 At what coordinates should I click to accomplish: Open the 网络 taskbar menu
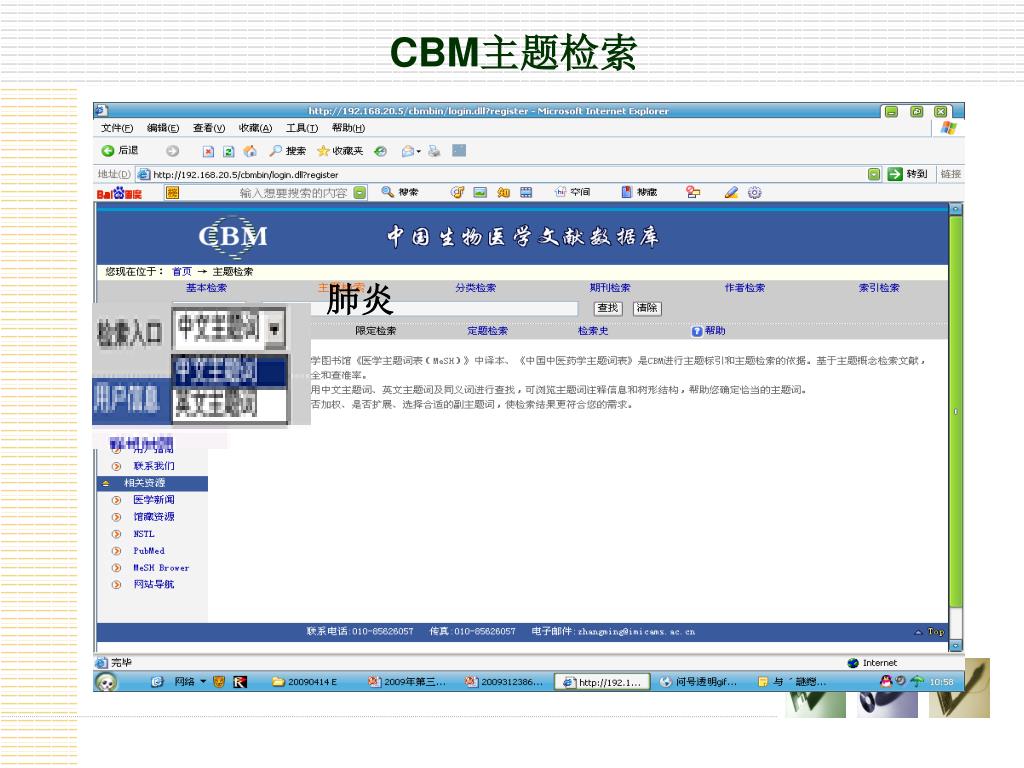[189, 682]
